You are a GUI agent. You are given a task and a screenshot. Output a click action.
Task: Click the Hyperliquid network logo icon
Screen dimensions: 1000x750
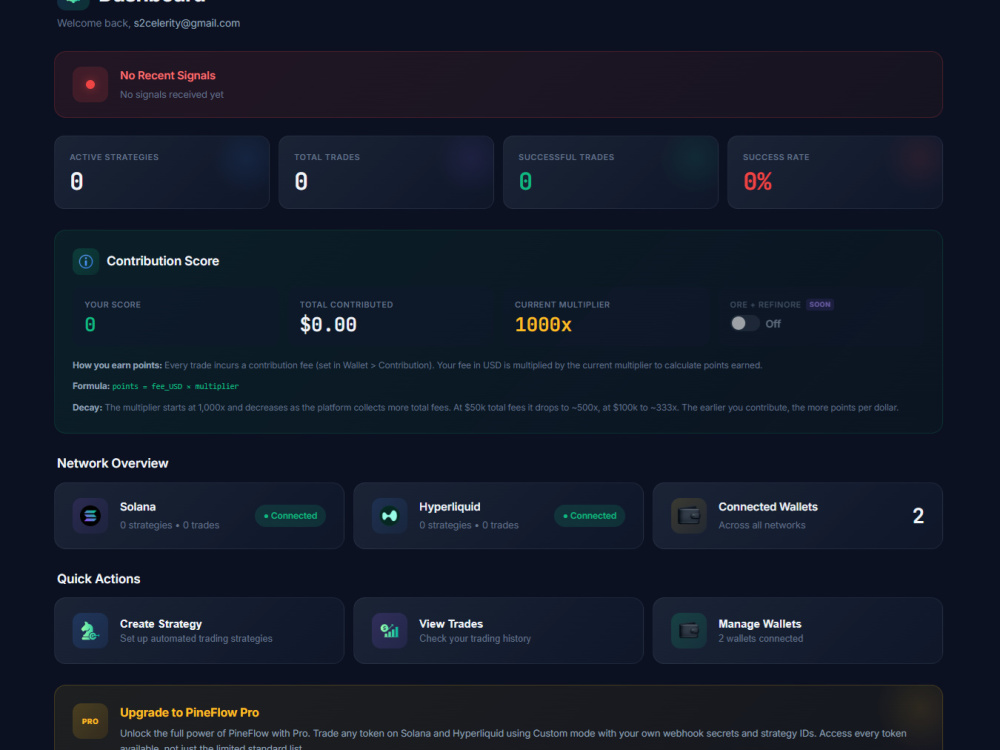click(x=389, y=515)
